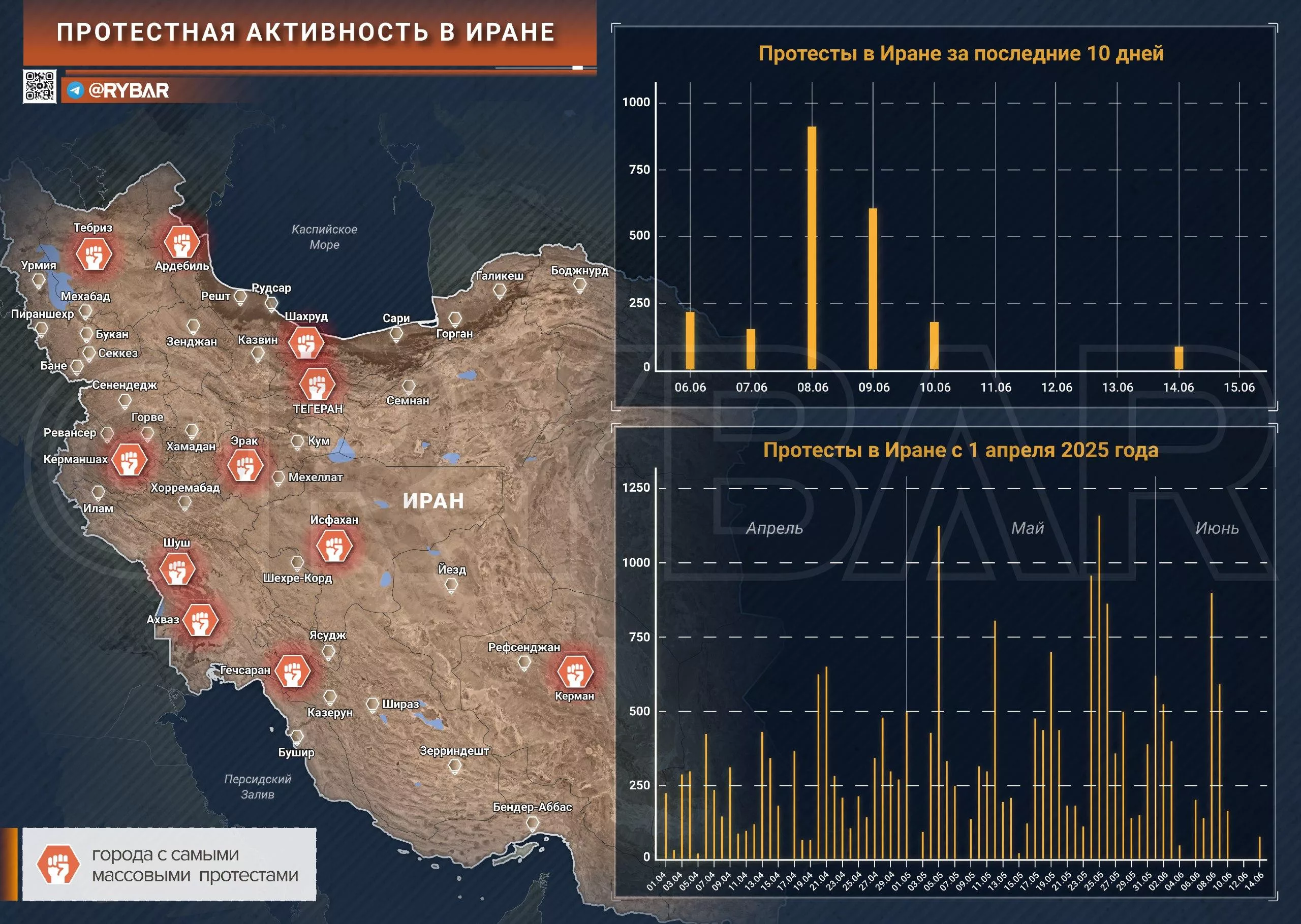Click the Isfahan protest fist icon

[334, 546]
